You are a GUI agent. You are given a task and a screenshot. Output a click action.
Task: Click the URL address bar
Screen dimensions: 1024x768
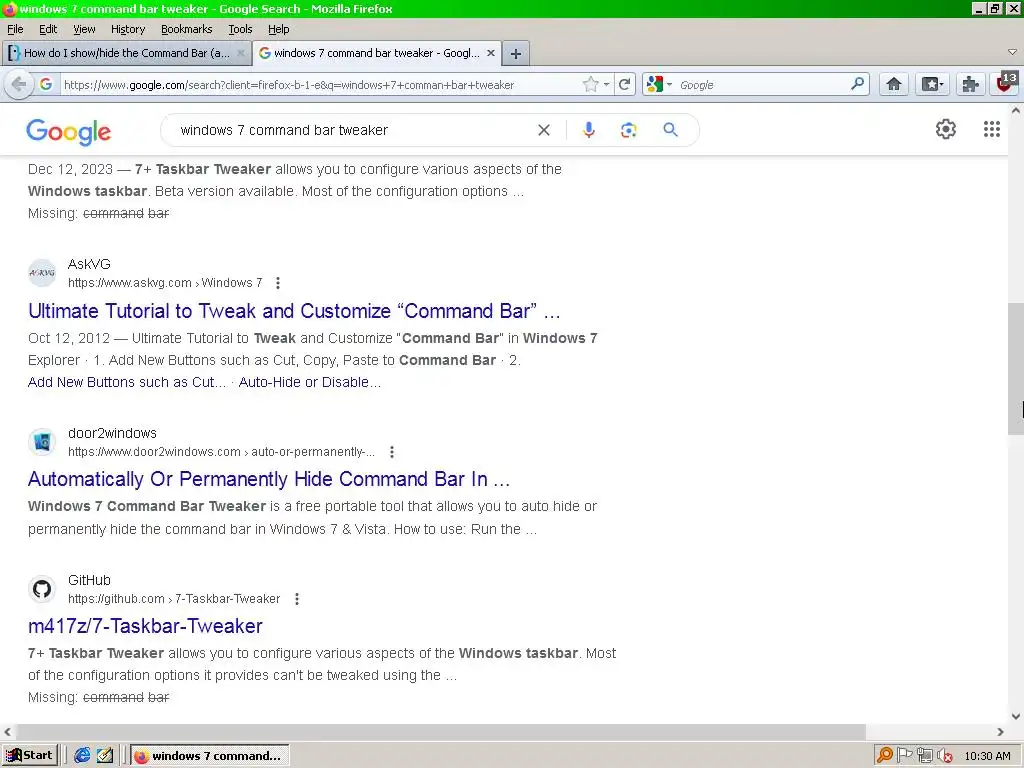point(320,84)
